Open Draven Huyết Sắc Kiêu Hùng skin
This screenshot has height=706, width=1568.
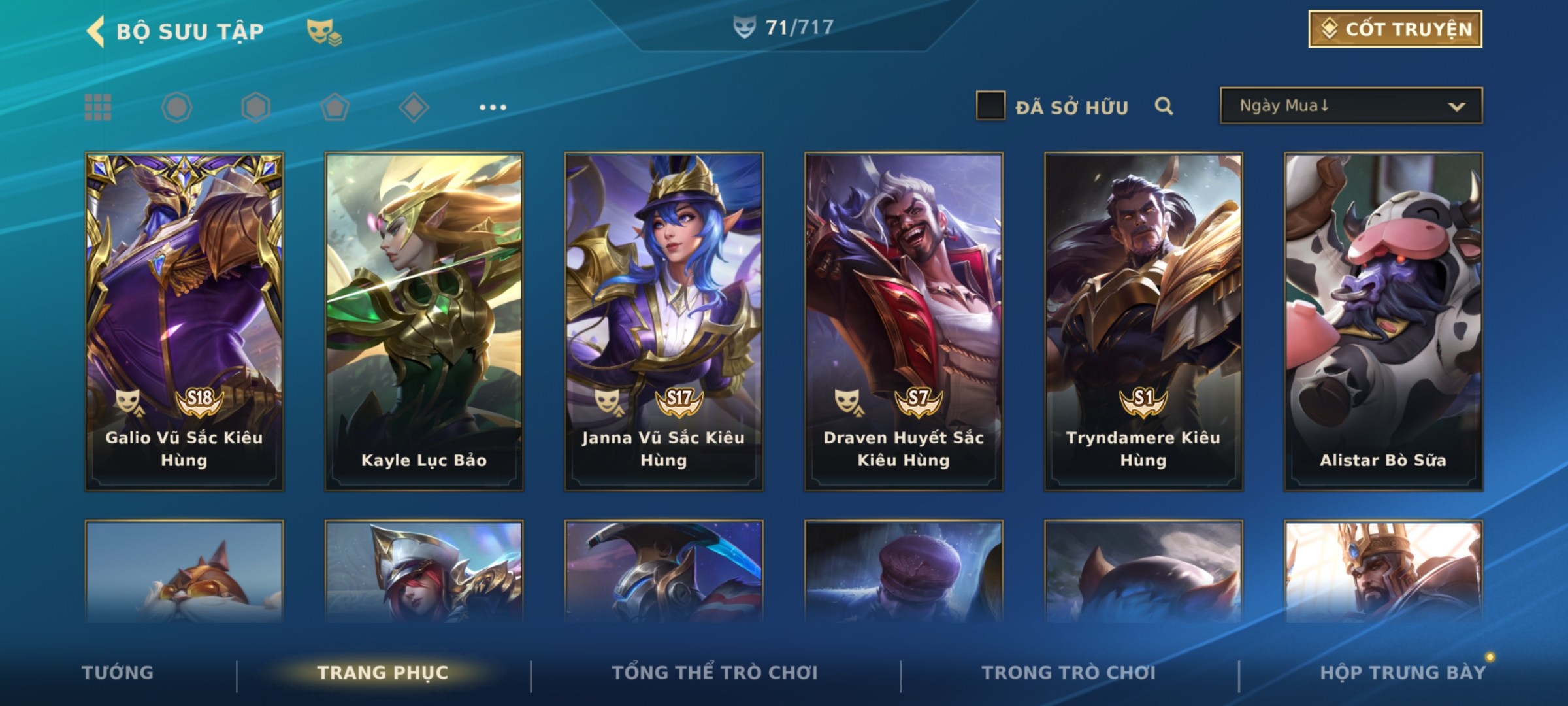(x=904, y=322)
